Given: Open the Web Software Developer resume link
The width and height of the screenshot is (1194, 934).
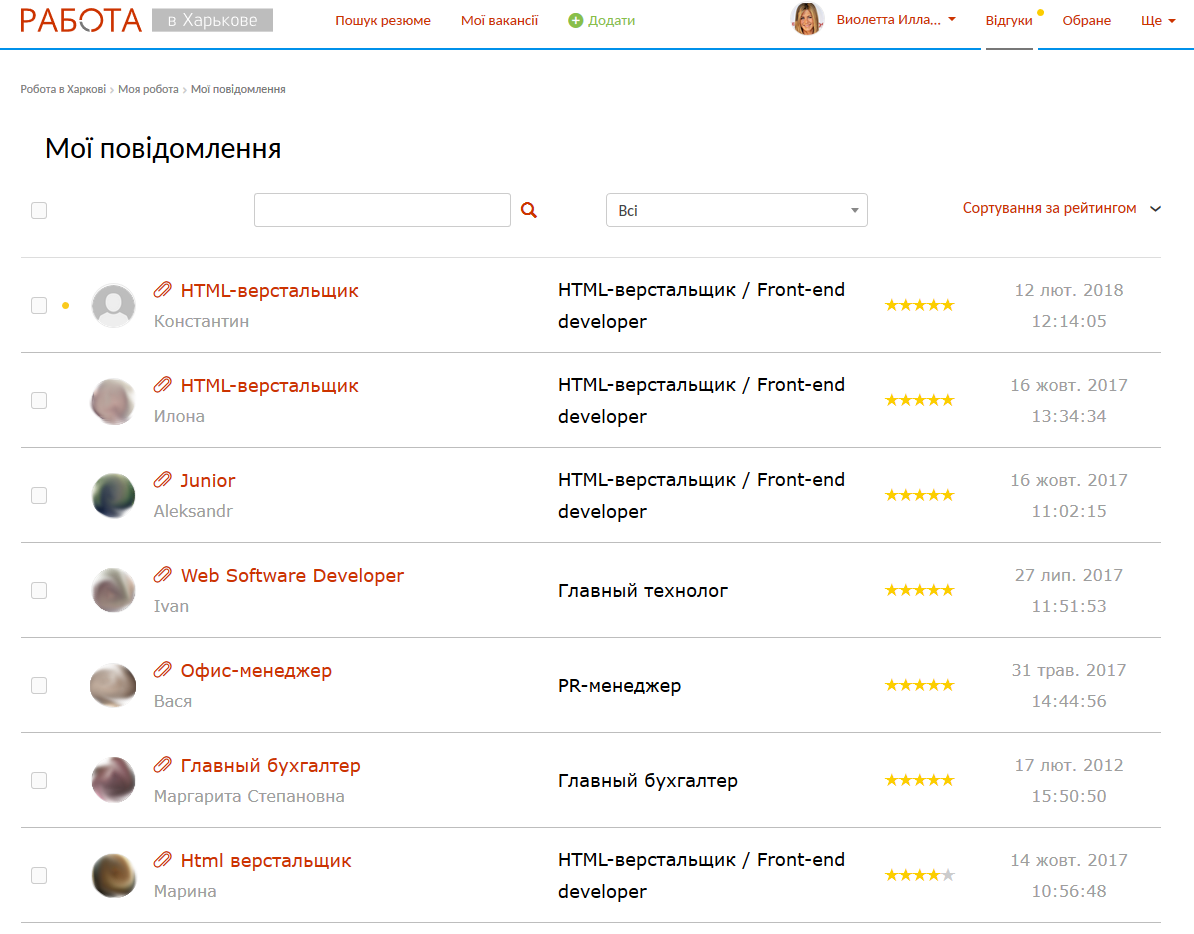Looking at the screenshot, I should point(292,576).
